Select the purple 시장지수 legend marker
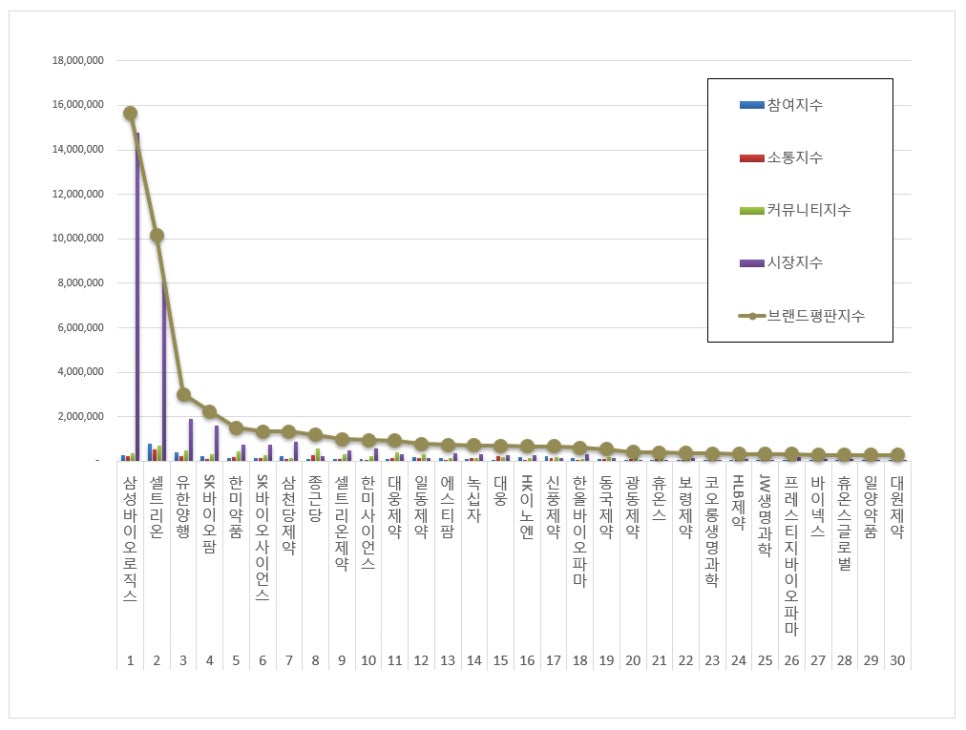Image resolution: width=966 pixels, height=730 pixels. click(751, 263)
